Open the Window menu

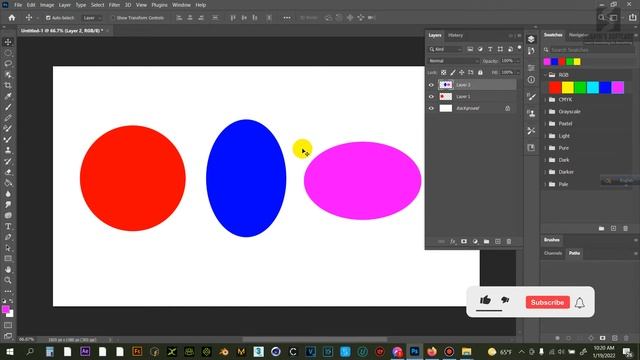pos(181,5)
